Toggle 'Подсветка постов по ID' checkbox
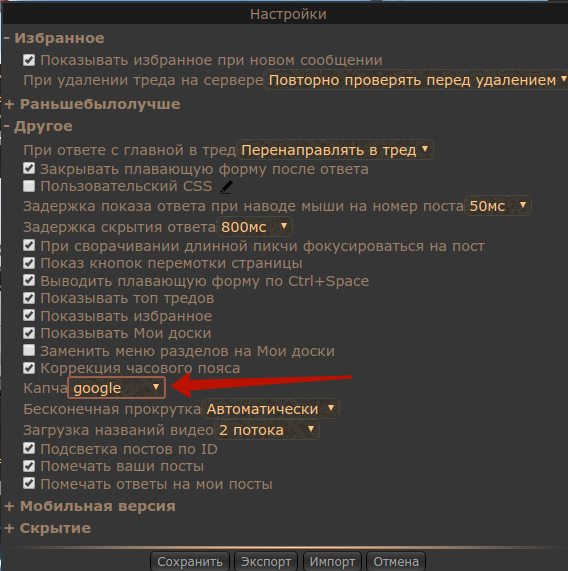This screenshot has width=568, height=571. (x=29, y=448)
